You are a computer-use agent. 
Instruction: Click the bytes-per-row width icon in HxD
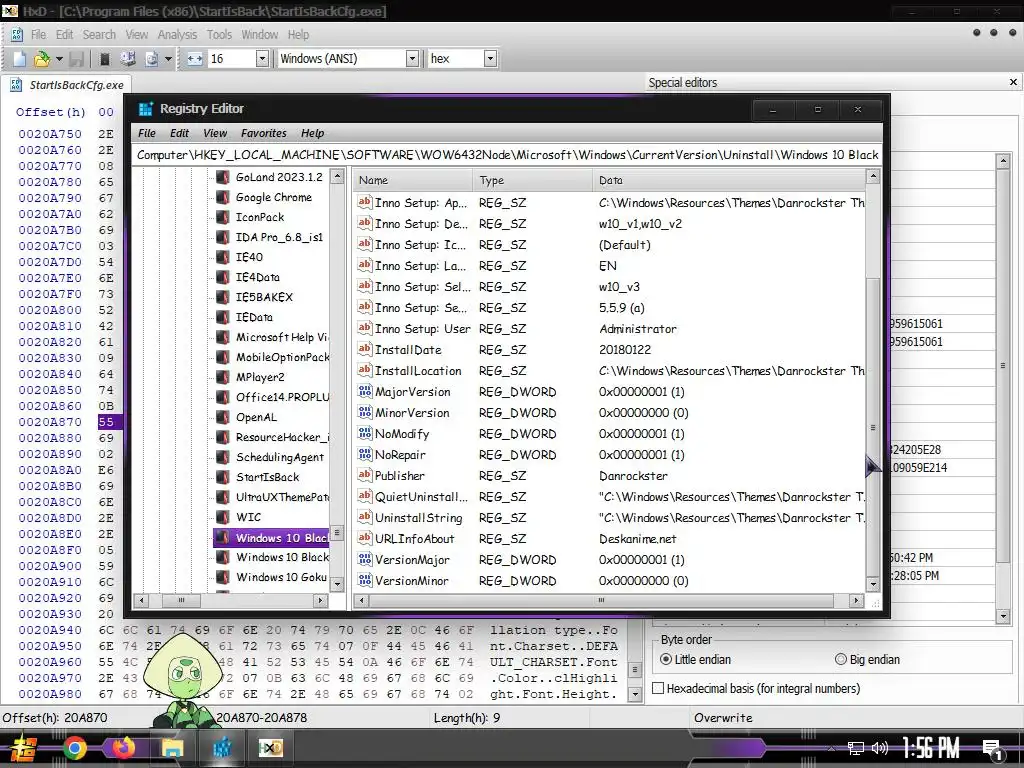click(x=195, y=59)
